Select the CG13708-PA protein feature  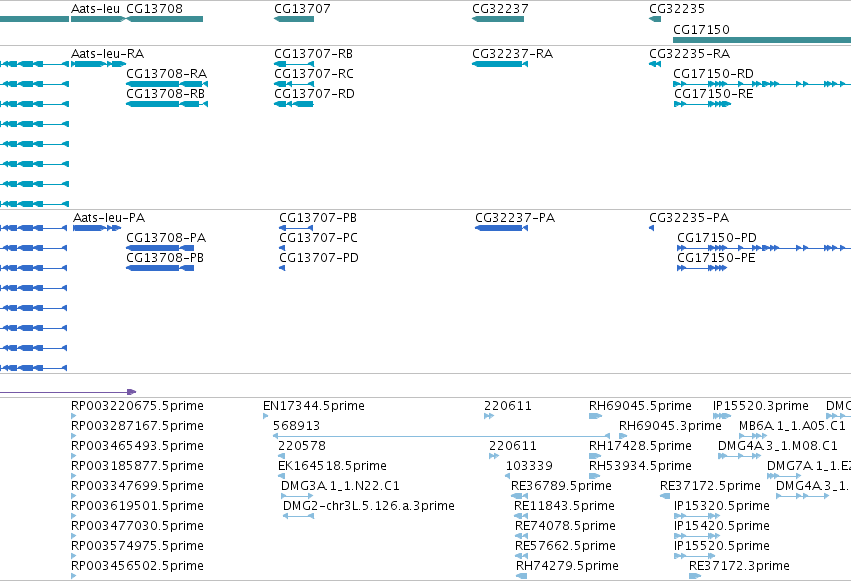click(160, 248)
